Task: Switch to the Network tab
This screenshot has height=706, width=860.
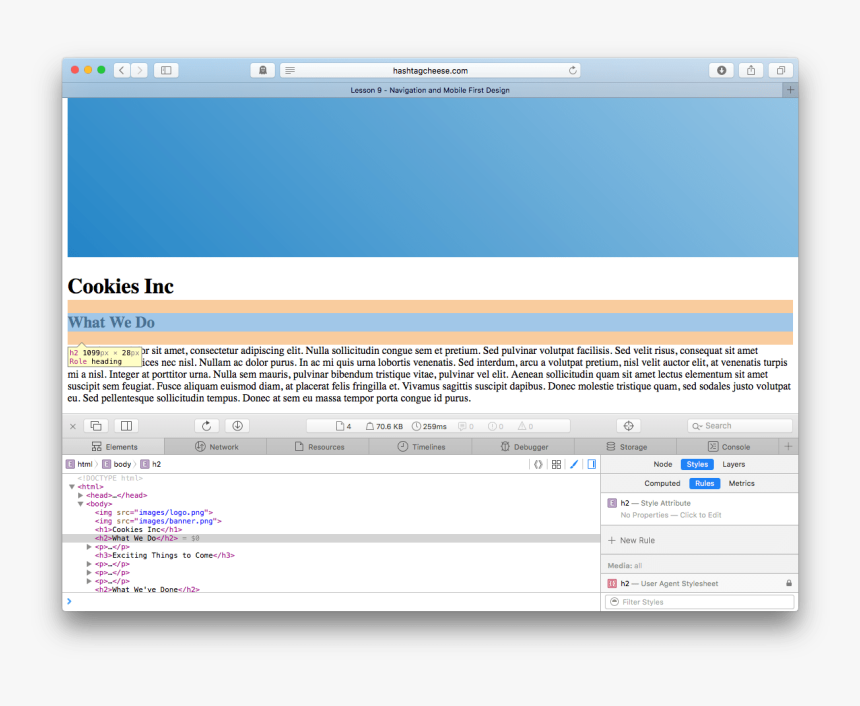Action: pos(217,447)
